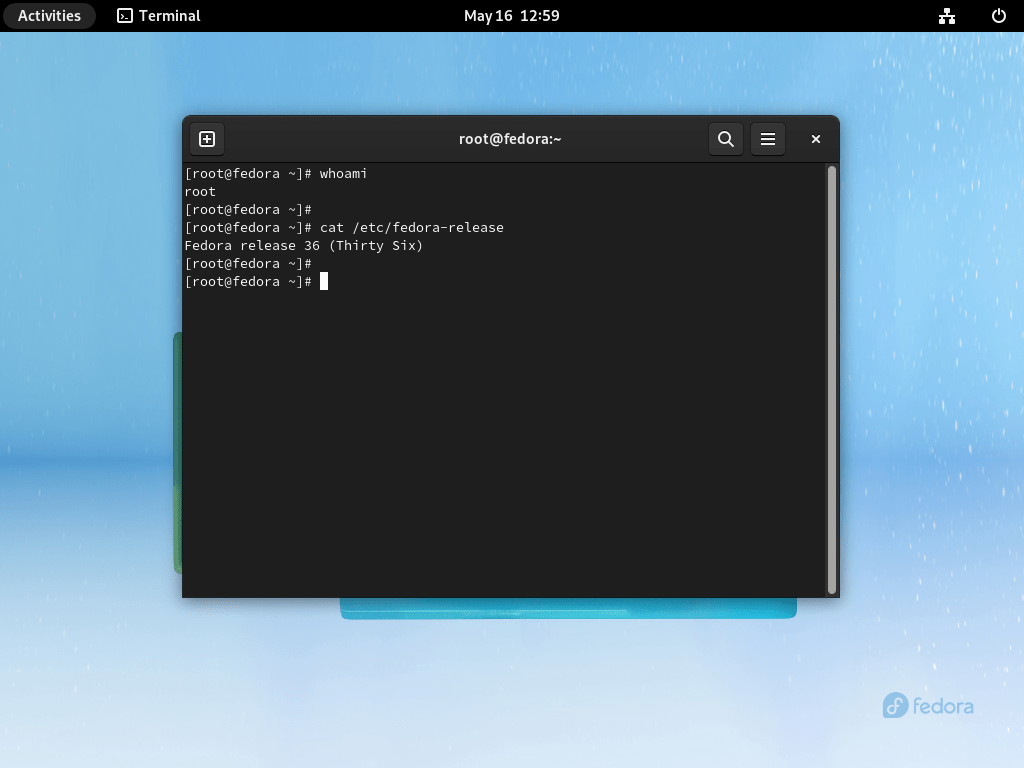Open the Terminal window options menu
Viewport: 1024px width, 768px height.
[x=768, y=139]
